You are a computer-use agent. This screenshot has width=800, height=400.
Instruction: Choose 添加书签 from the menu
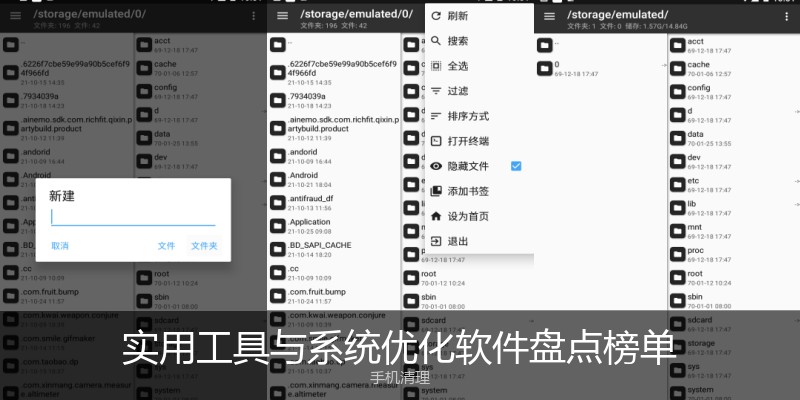click(x=479, y=191)
